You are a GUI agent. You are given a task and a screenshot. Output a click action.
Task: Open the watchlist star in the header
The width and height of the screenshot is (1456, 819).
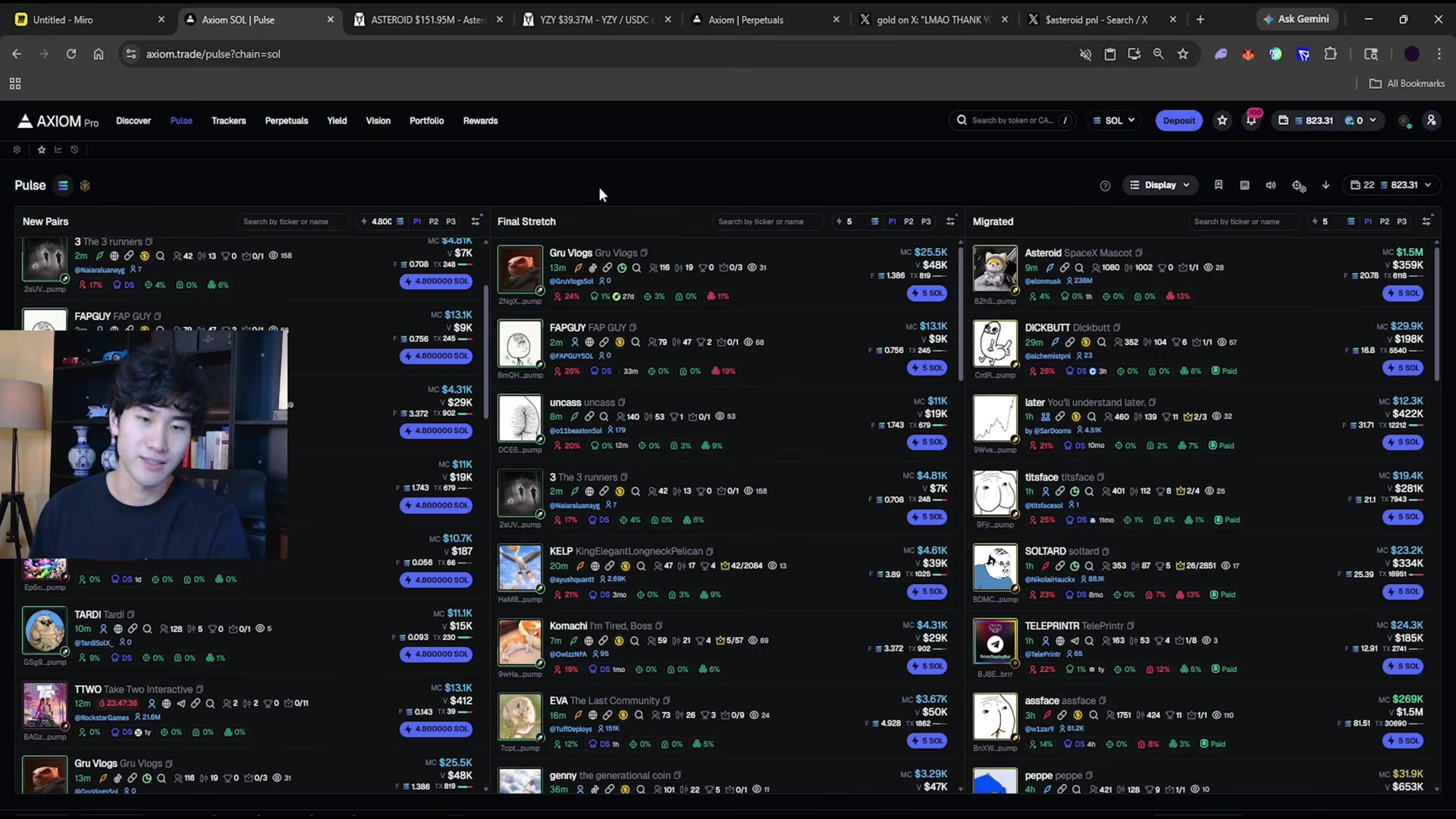click(1222, 121)
